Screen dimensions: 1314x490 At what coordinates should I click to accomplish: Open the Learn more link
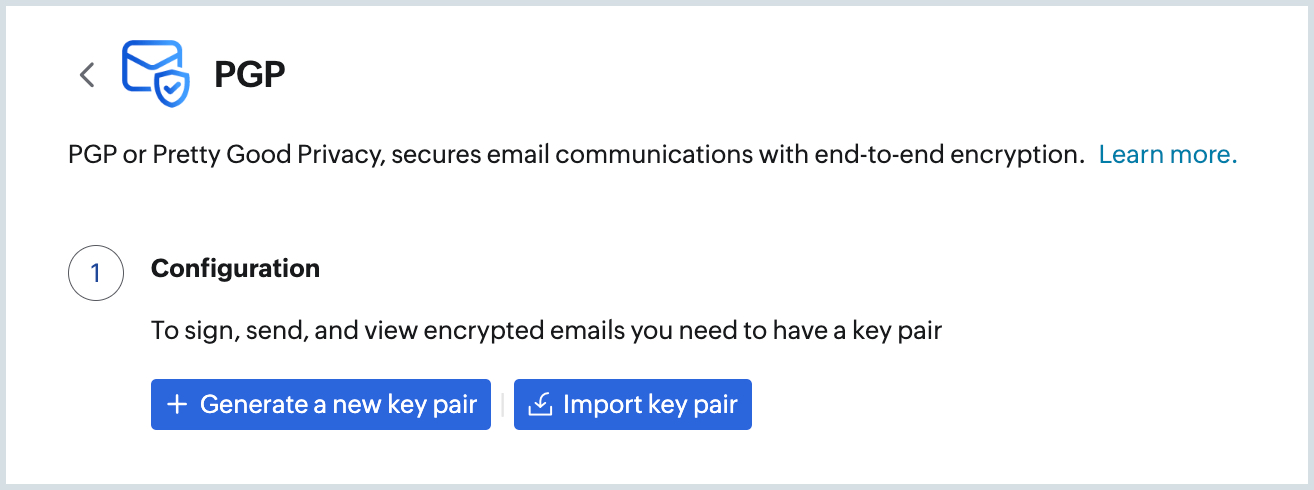(x=1168, y=155)
